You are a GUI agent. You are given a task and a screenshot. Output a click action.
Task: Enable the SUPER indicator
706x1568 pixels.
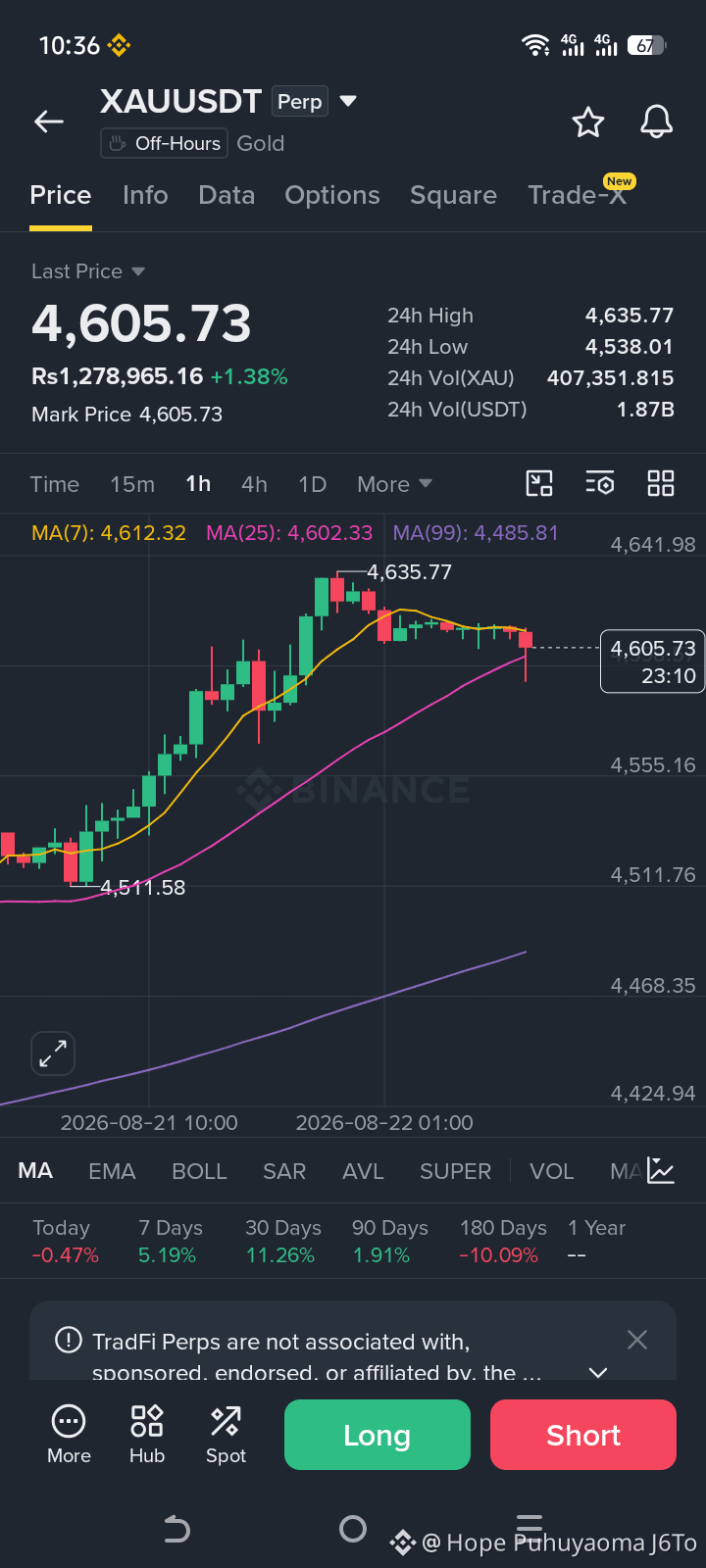(455, 1171)
